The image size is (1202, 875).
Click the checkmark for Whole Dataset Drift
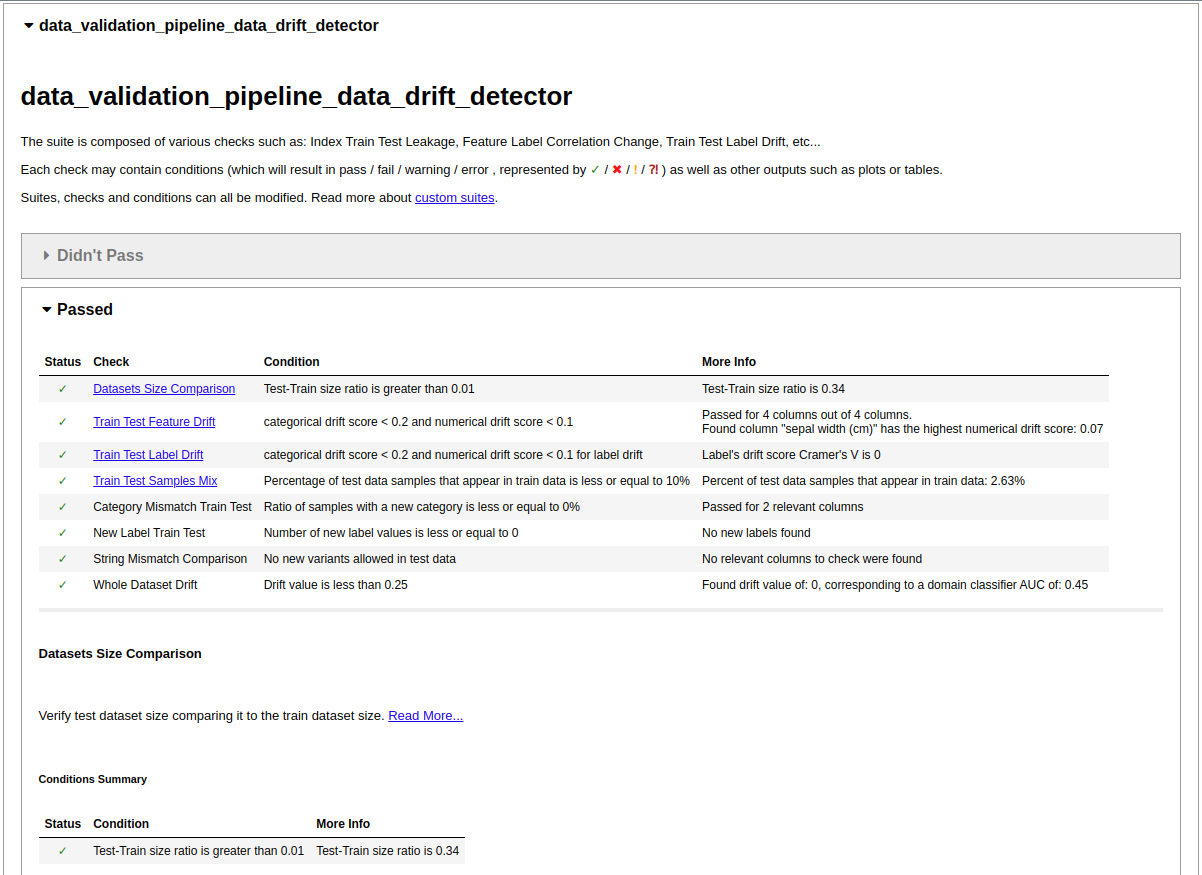pyautogui.click(x=62, y=585)
